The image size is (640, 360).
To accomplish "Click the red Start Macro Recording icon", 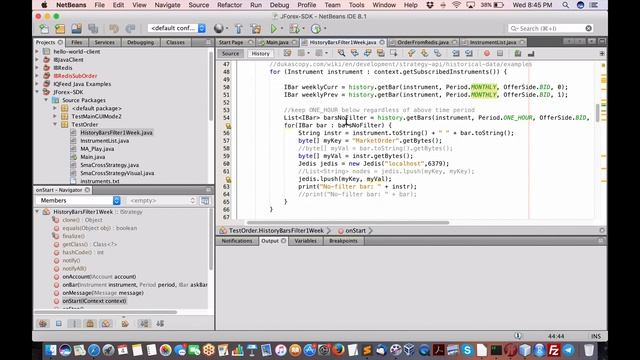I will tap(487, 53).
